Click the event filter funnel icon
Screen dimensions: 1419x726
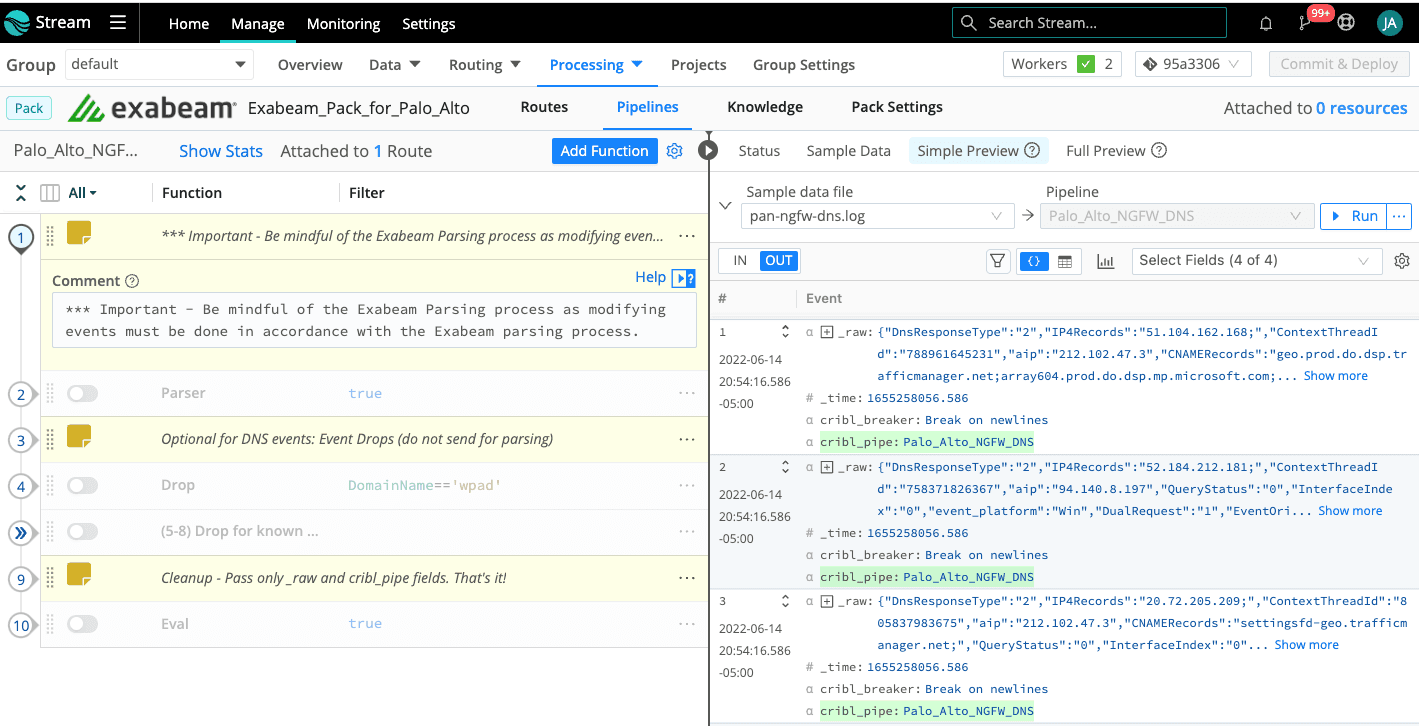[x=997, y=261]
